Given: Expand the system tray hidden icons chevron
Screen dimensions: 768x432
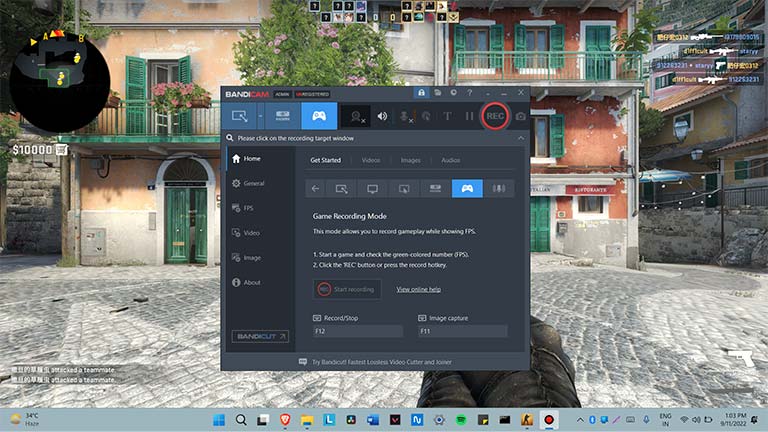Looking at the screenshot, I should click(580, 420).
